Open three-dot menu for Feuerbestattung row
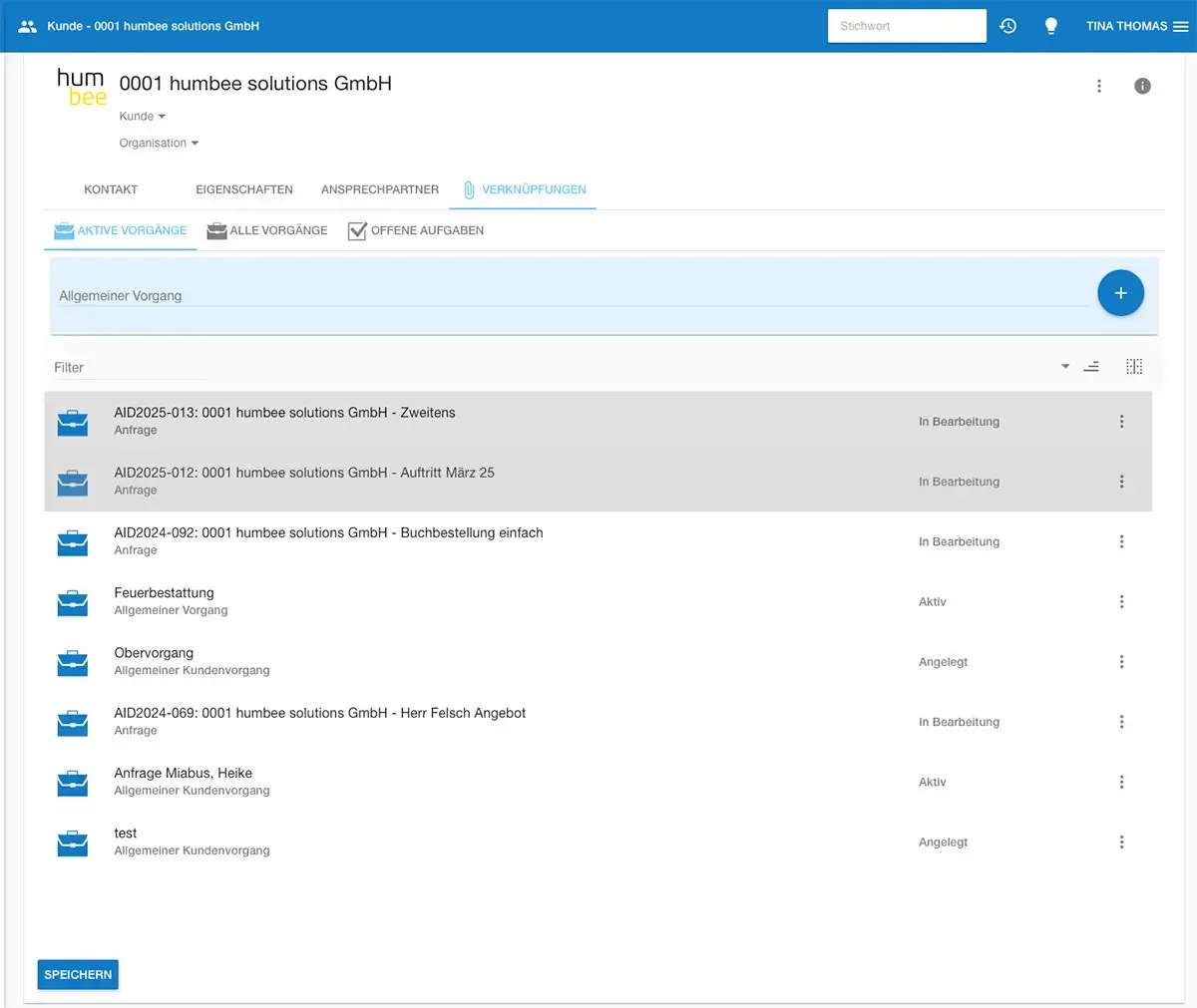1197x1008 pixels. [1121, 602]
